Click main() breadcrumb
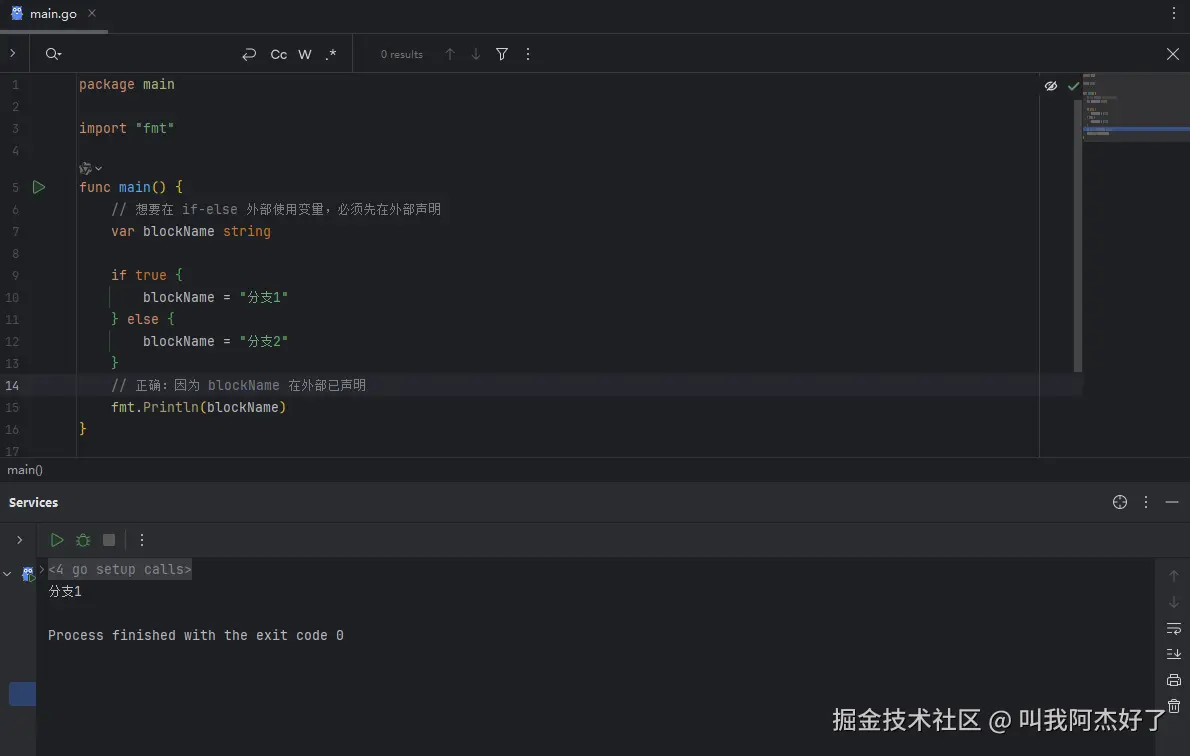Image resolution: width=1190 pixels, height=756 pixels. [x=25, y=470]
